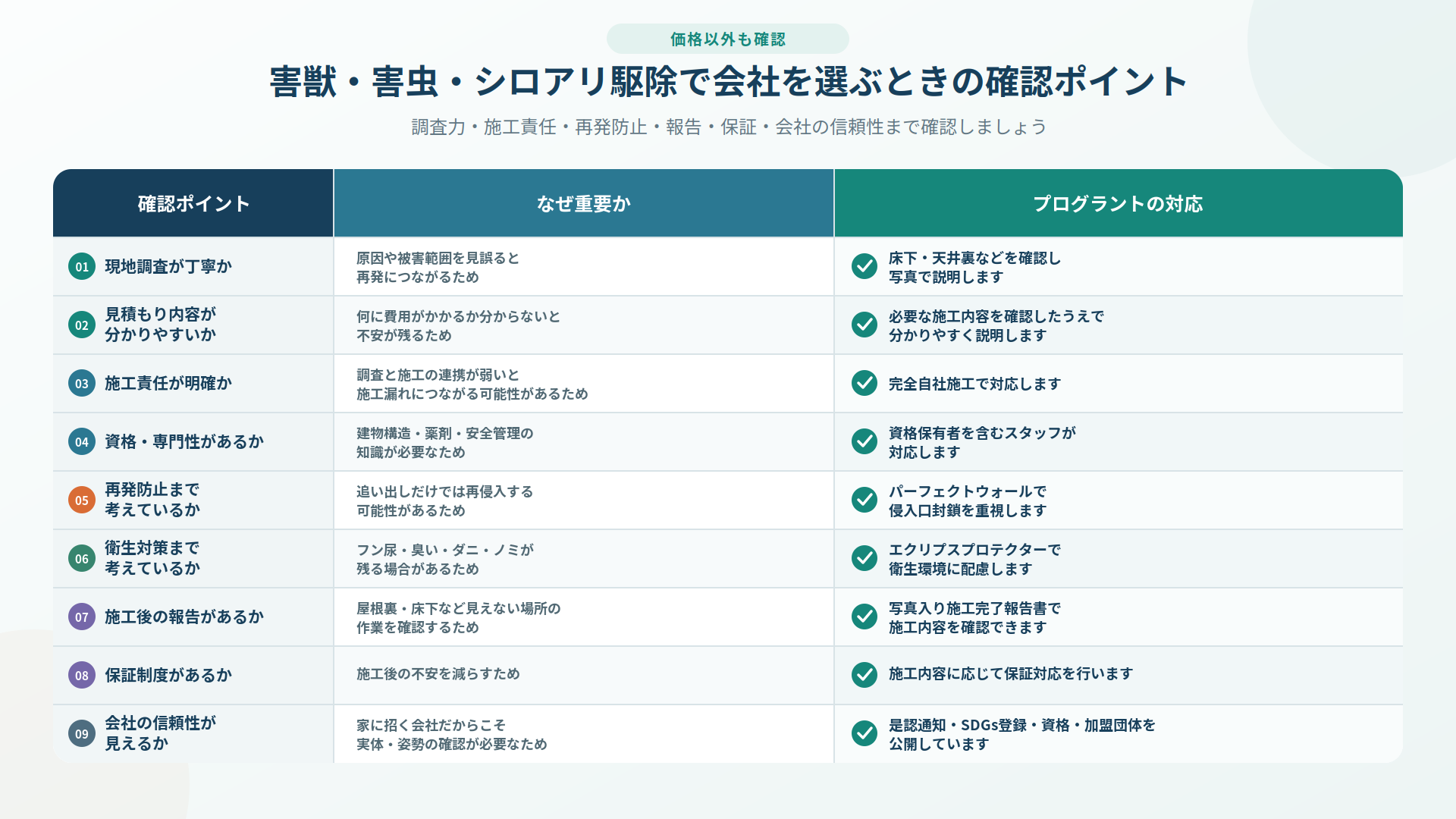Click the text 施工後の不安を減らすため

438,674
